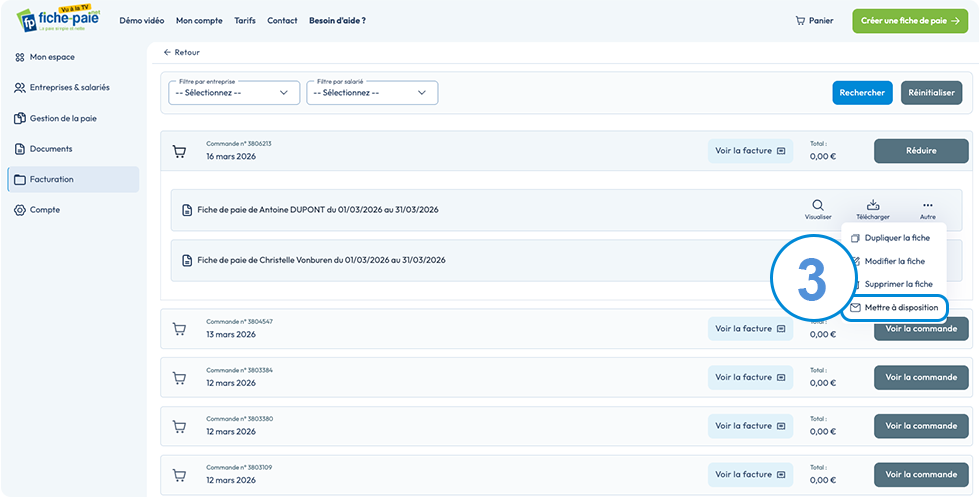Click cart icon of order 3803109
980x500 pixels.
(x=179, y=476)
